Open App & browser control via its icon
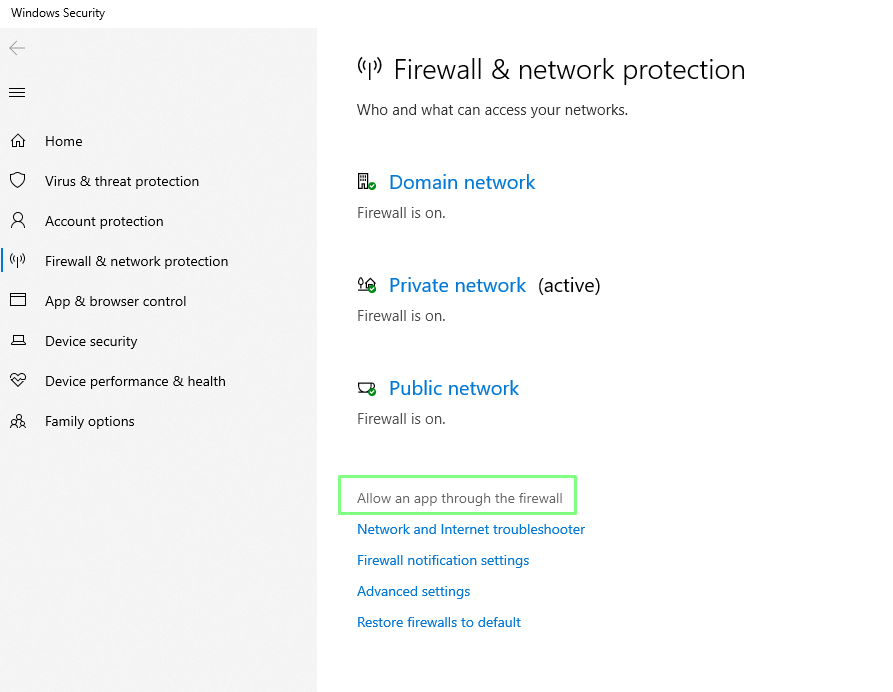 pyautogui.click(x=18, y=301)
